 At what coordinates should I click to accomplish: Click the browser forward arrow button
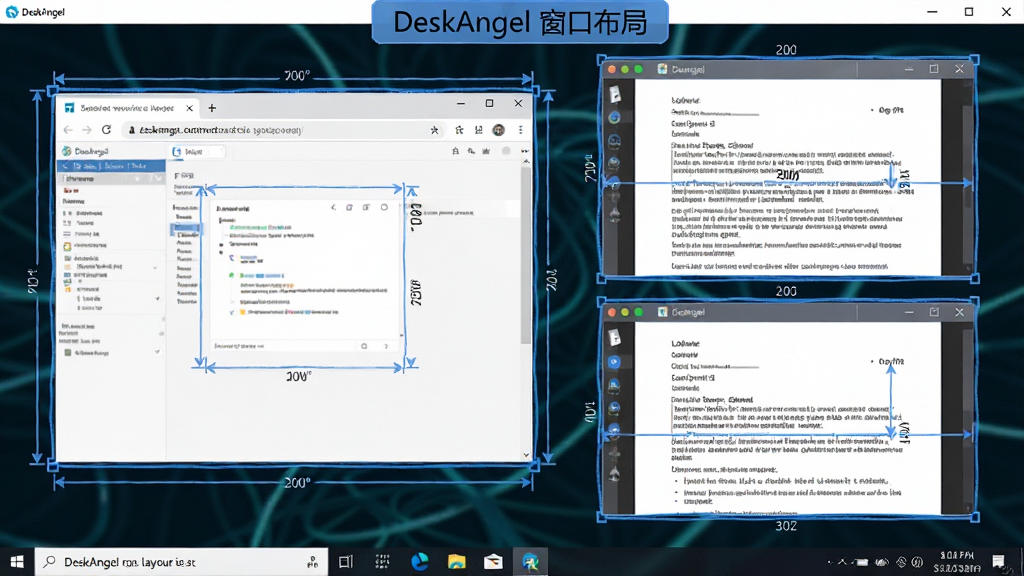tap(87, 130)
